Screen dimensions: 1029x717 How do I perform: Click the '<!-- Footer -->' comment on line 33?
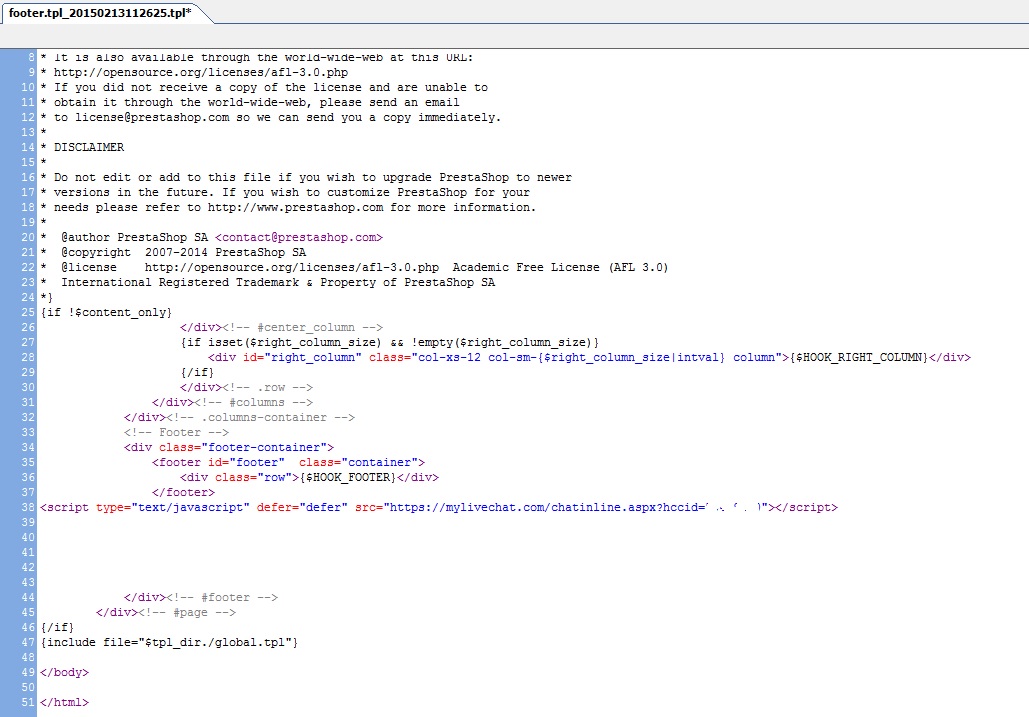click(177, 432)
